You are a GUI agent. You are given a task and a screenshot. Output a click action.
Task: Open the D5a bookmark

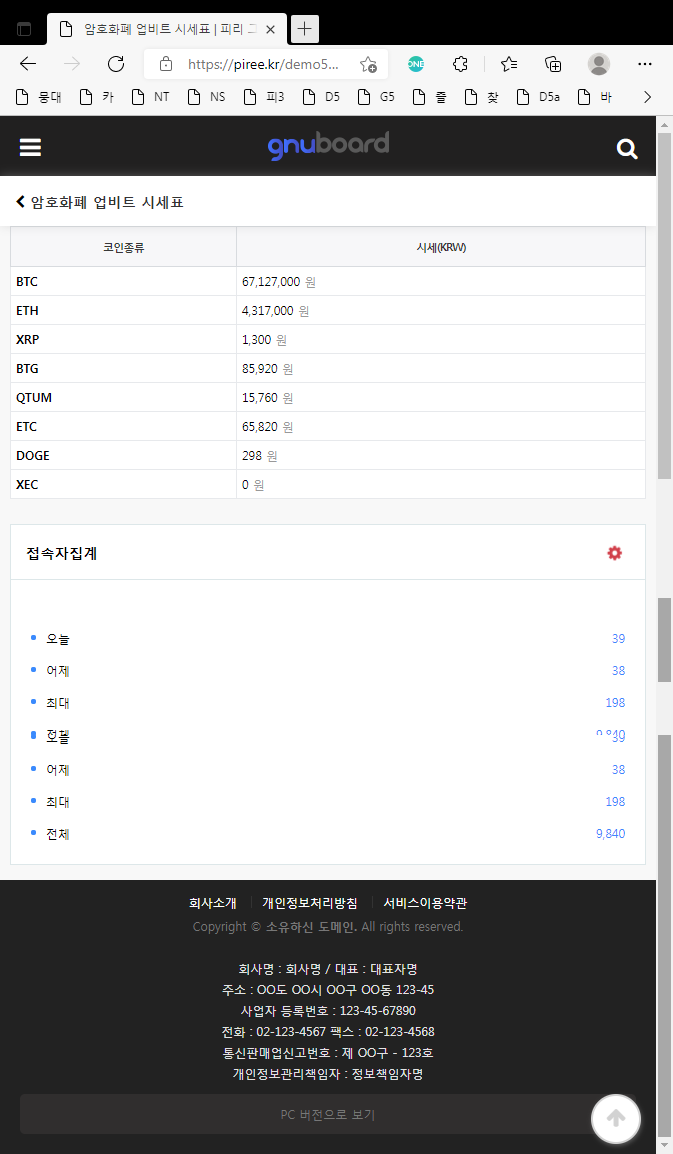point(538,97)
